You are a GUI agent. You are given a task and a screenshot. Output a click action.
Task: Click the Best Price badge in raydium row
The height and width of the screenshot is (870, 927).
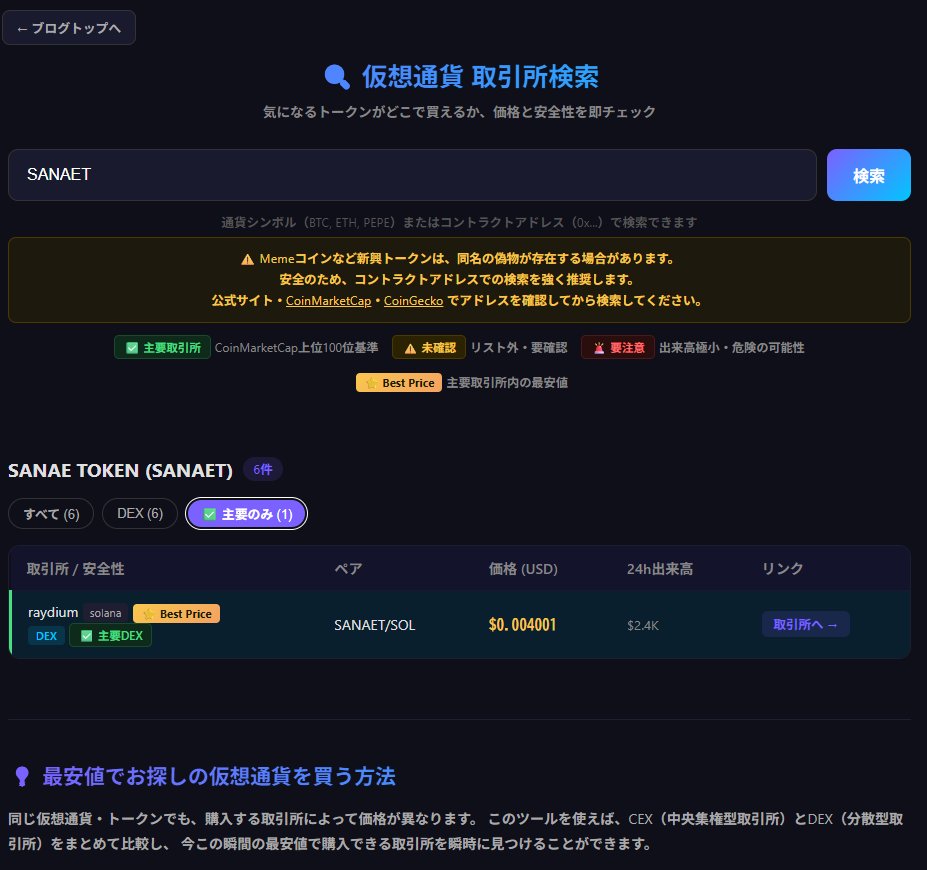coord(177,613)
